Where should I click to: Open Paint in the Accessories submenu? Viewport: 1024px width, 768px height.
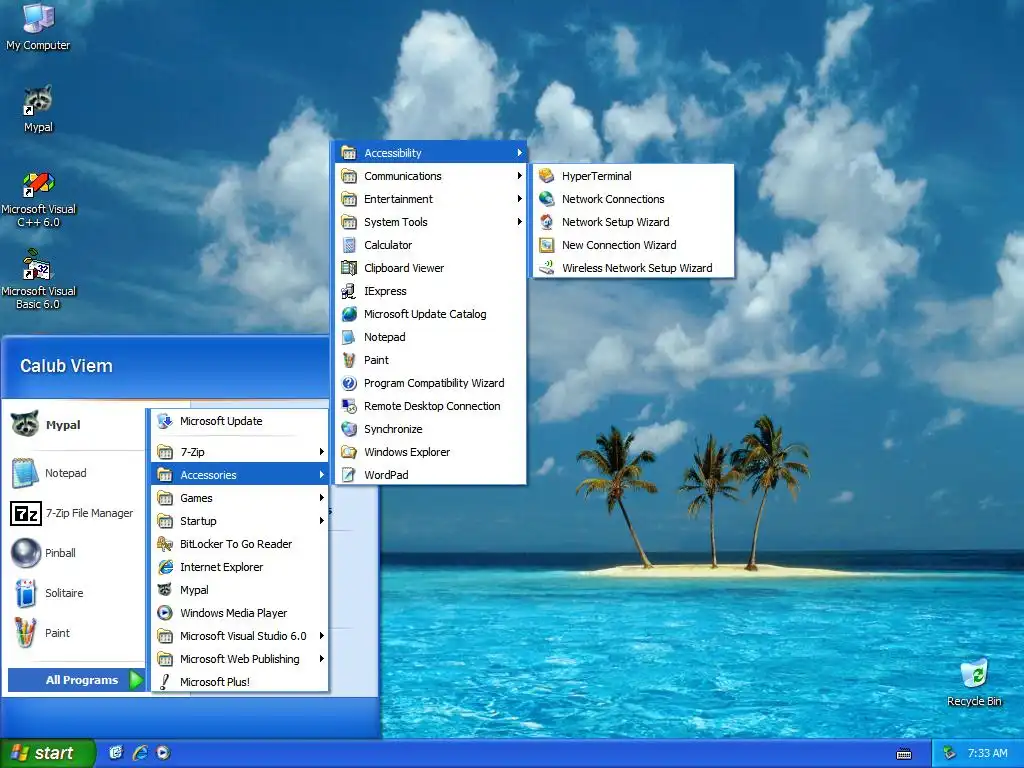click(x=430, y=360)
